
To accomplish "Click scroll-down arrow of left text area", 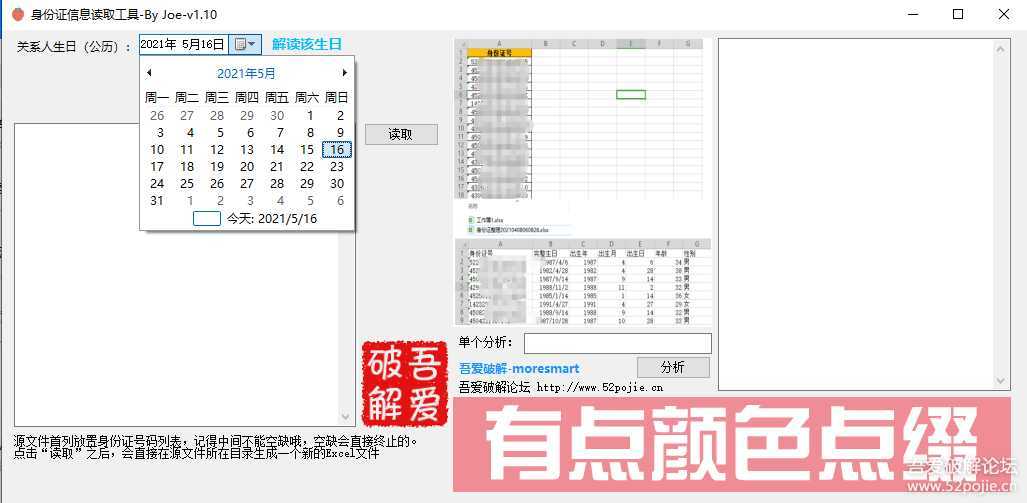I will [x=346, y=417].
